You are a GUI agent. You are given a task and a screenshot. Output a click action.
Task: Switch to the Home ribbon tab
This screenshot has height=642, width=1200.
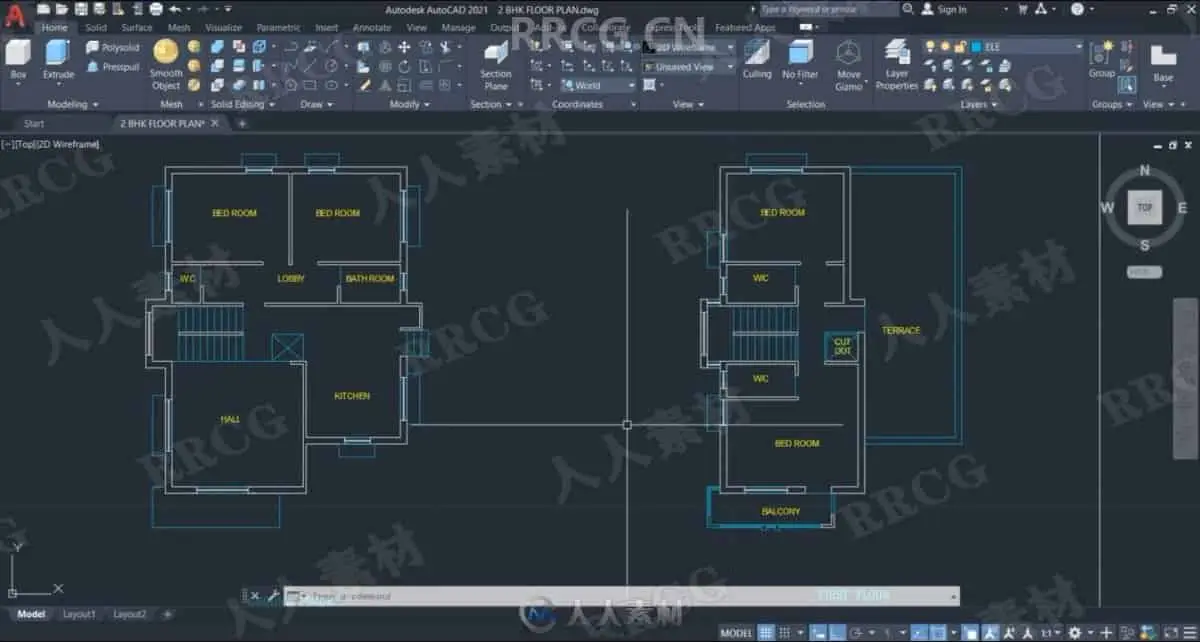click(x=55, y=28)
